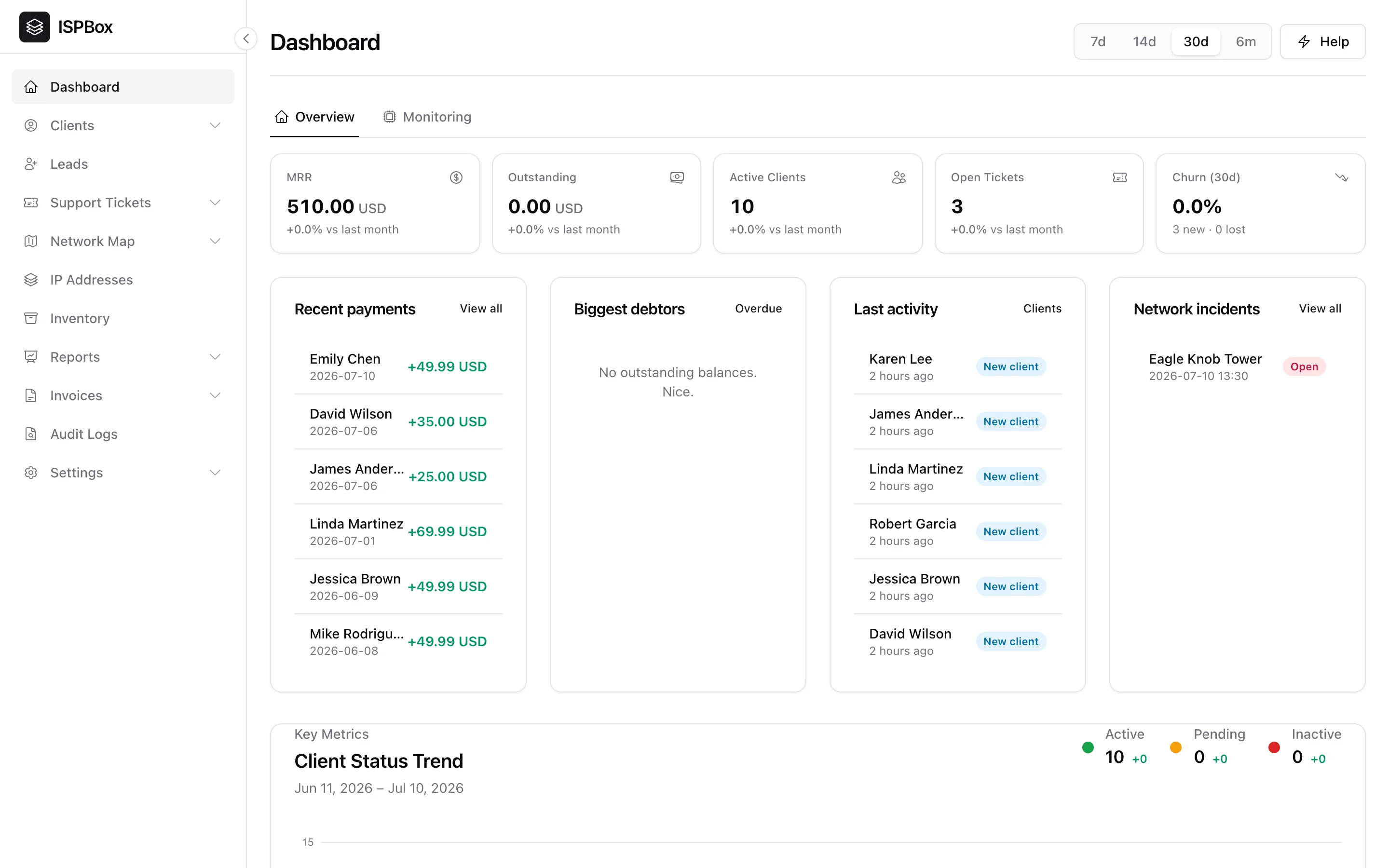Click the Leads add-user icon
Screen dimensions: 1389x868
tap(31, 163)
